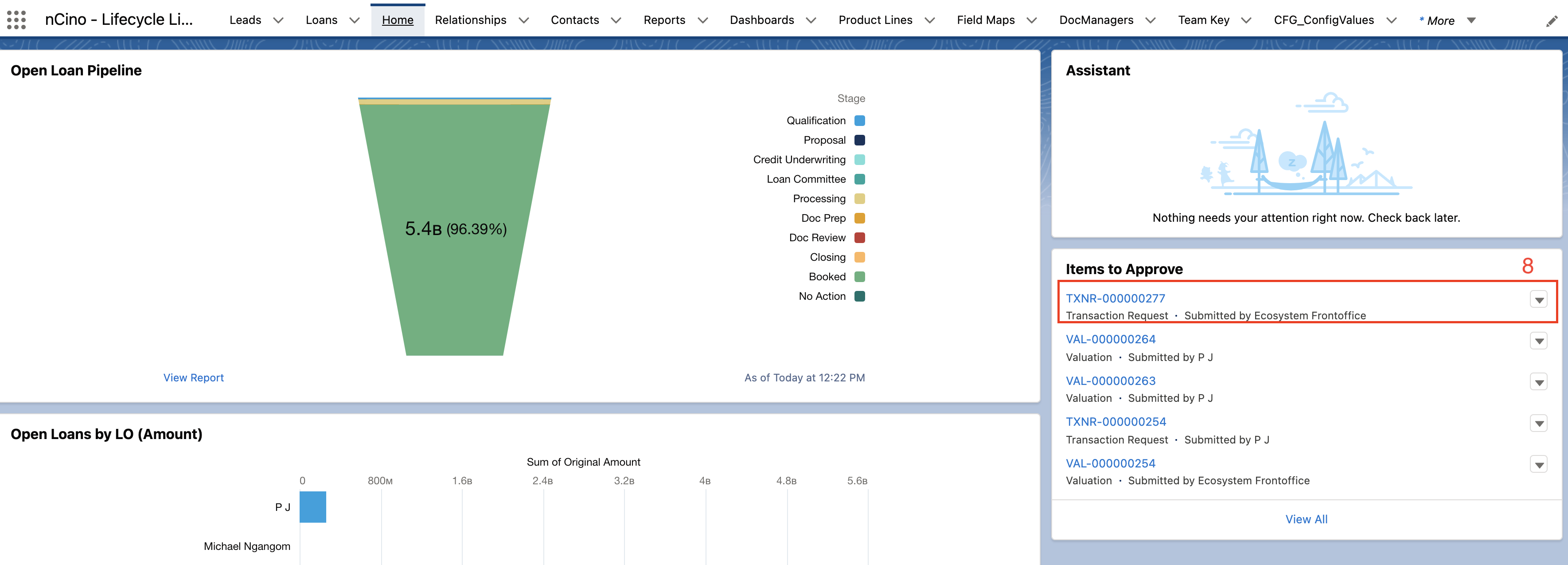Click the Booked stage legend swatch
Image resolution: width=1568 pixels, height=565 pixels.
pos(859,276)
